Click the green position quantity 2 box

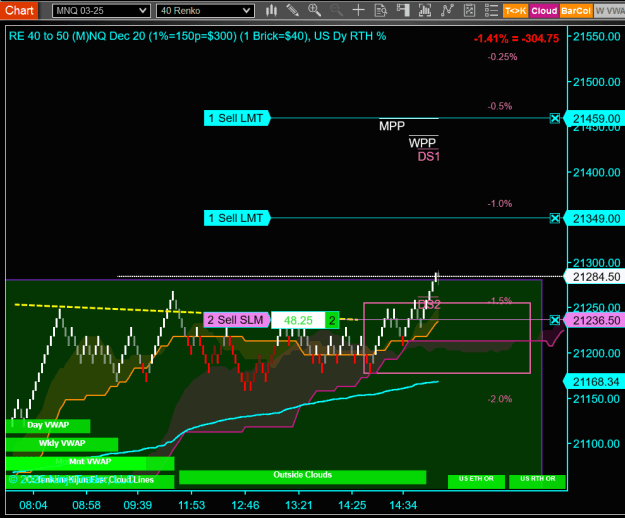[x=332, y=320]
